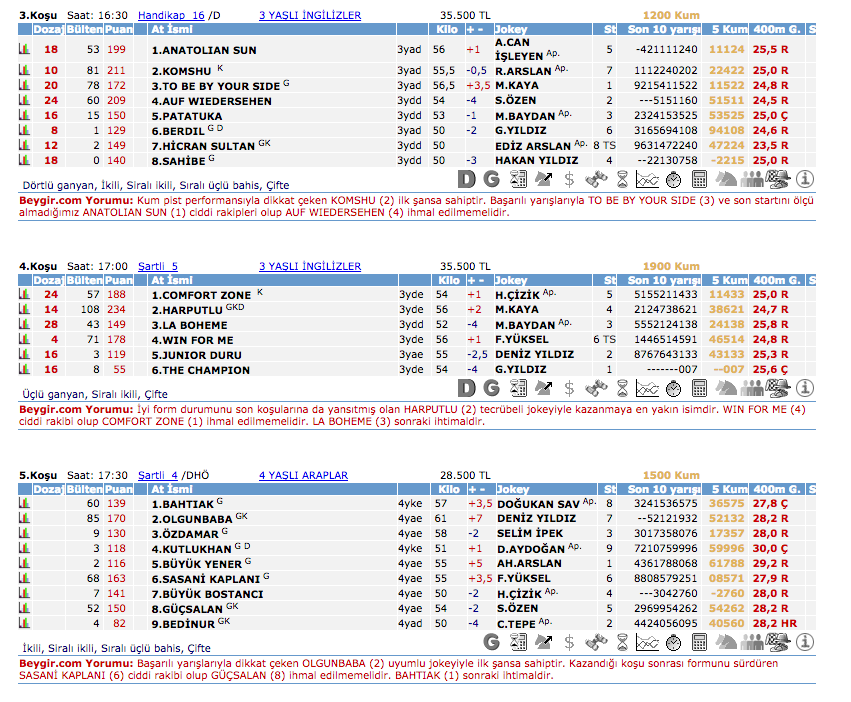The width and height of the screenshot is (851, 702).
Task: Open the Handikap 16 link
Action: [170, 16]
